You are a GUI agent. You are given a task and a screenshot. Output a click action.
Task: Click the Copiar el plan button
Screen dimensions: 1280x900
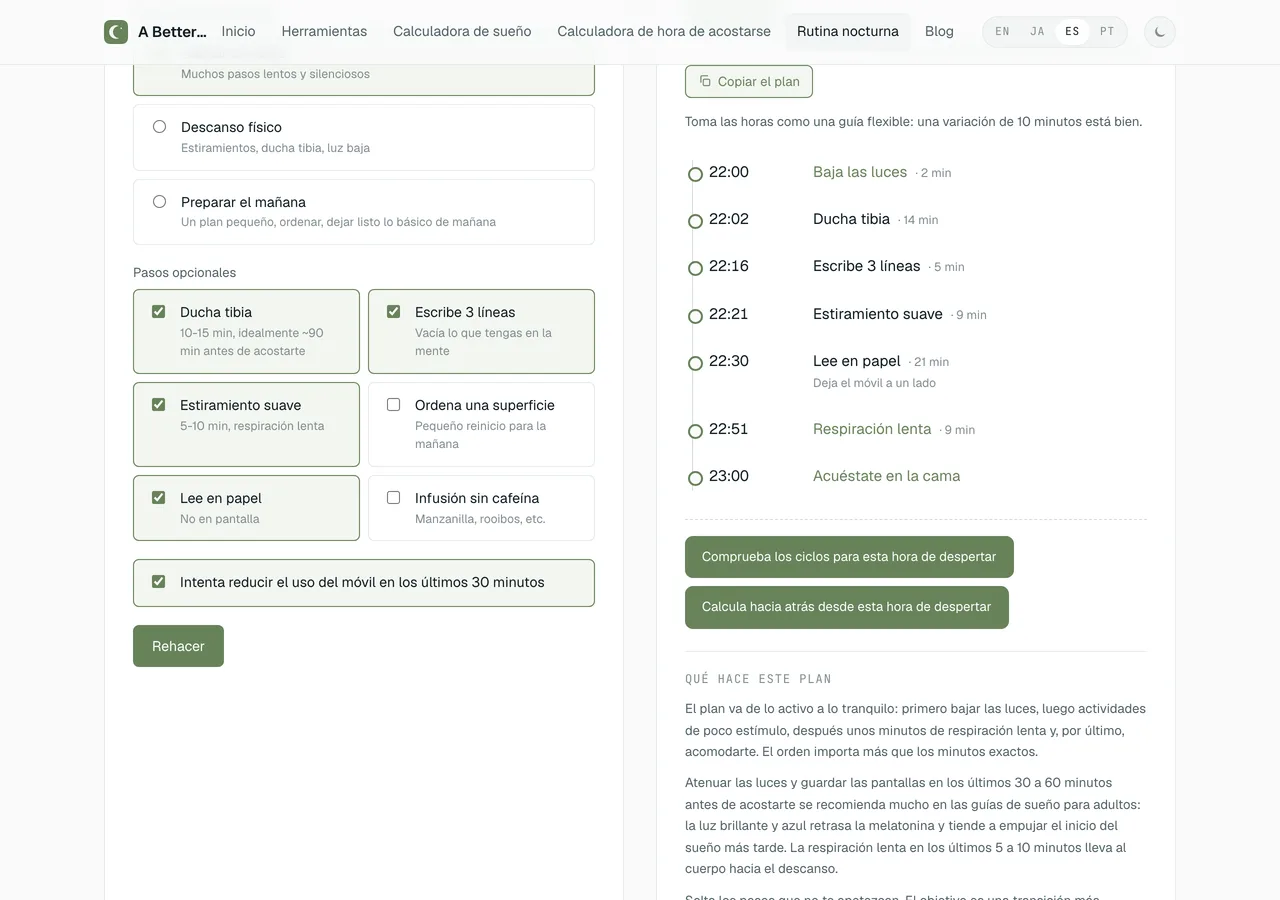749,82
